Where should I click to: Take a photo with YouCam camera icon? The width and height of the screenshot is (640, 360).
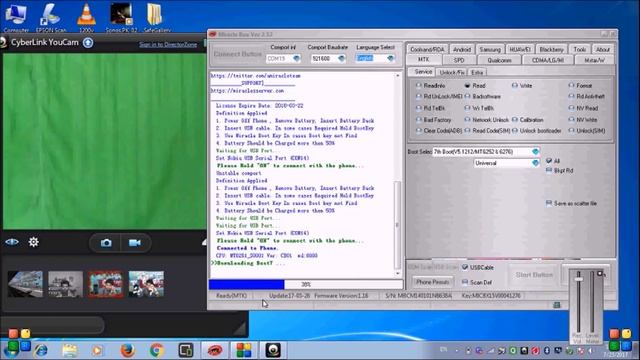tap(106, 243)
